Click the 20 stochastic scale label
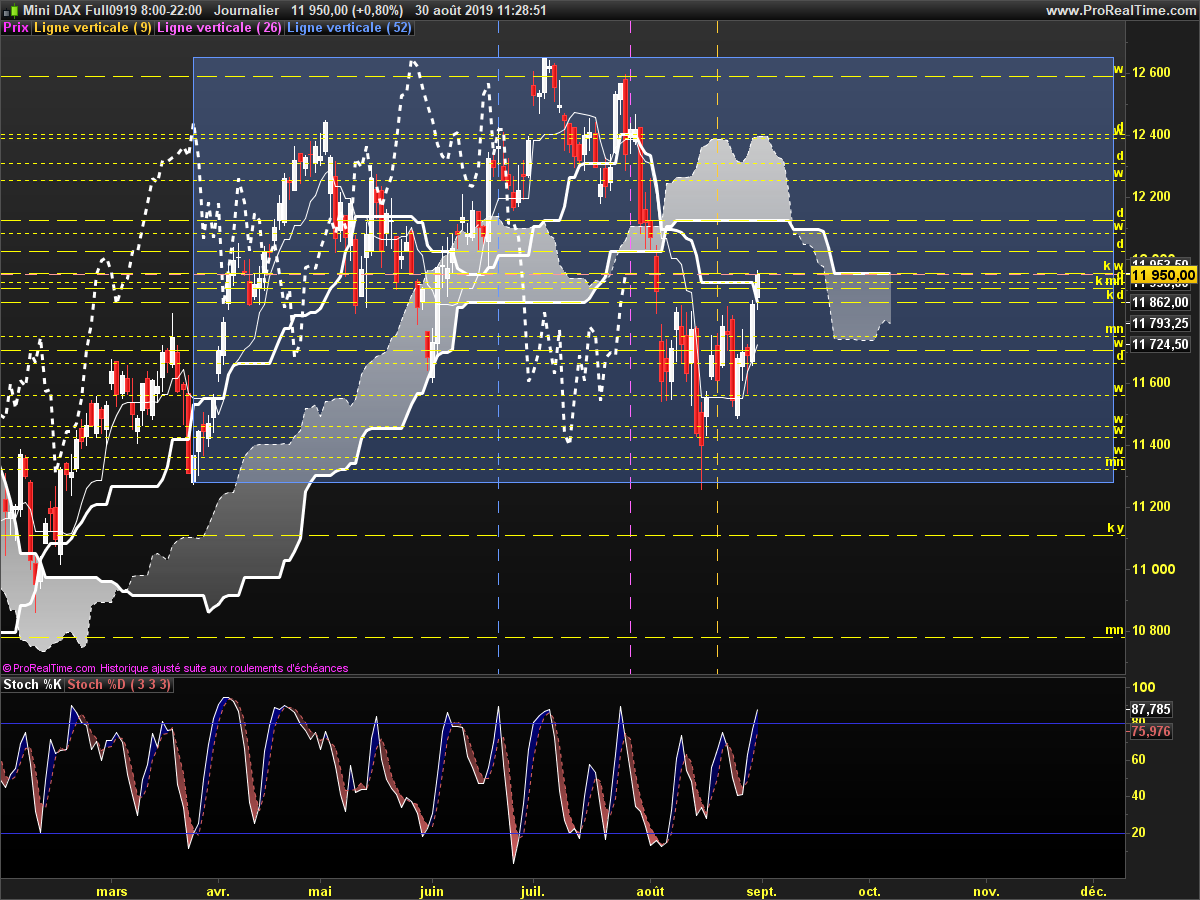This screenshot has height=900, width=1200. pos(1138,832)
